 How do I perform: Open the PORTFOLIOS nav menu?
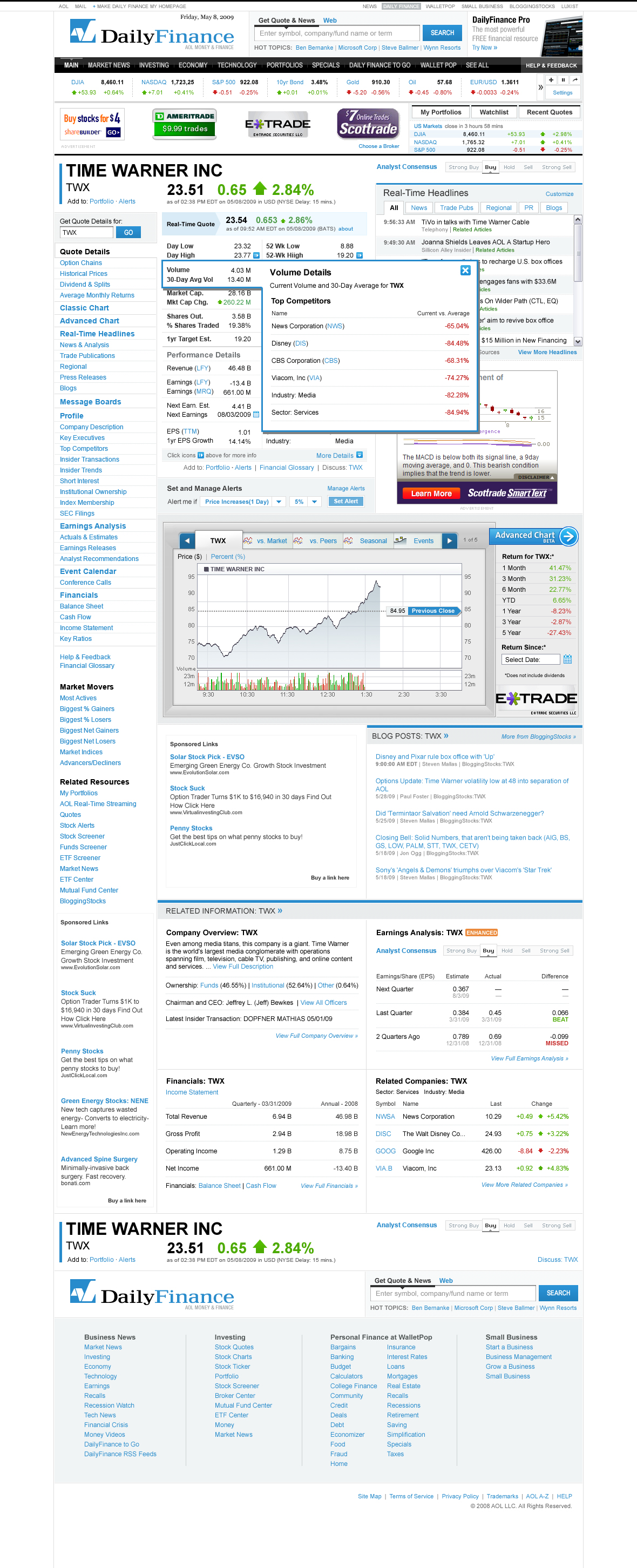(x=284, y=65)
